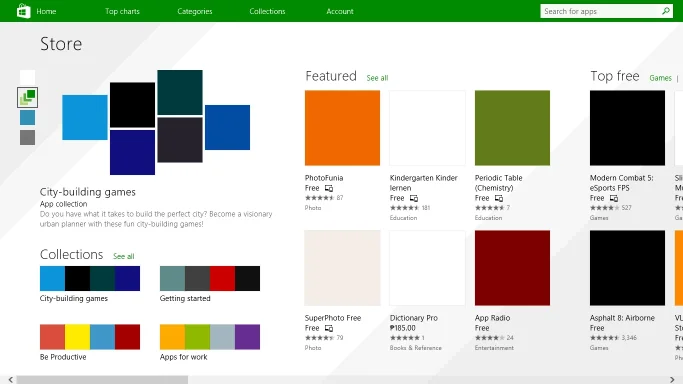Open PhotoFunia orange app tile
The image size is (683, 384).
pyautogui.click(x=342, y=128)
